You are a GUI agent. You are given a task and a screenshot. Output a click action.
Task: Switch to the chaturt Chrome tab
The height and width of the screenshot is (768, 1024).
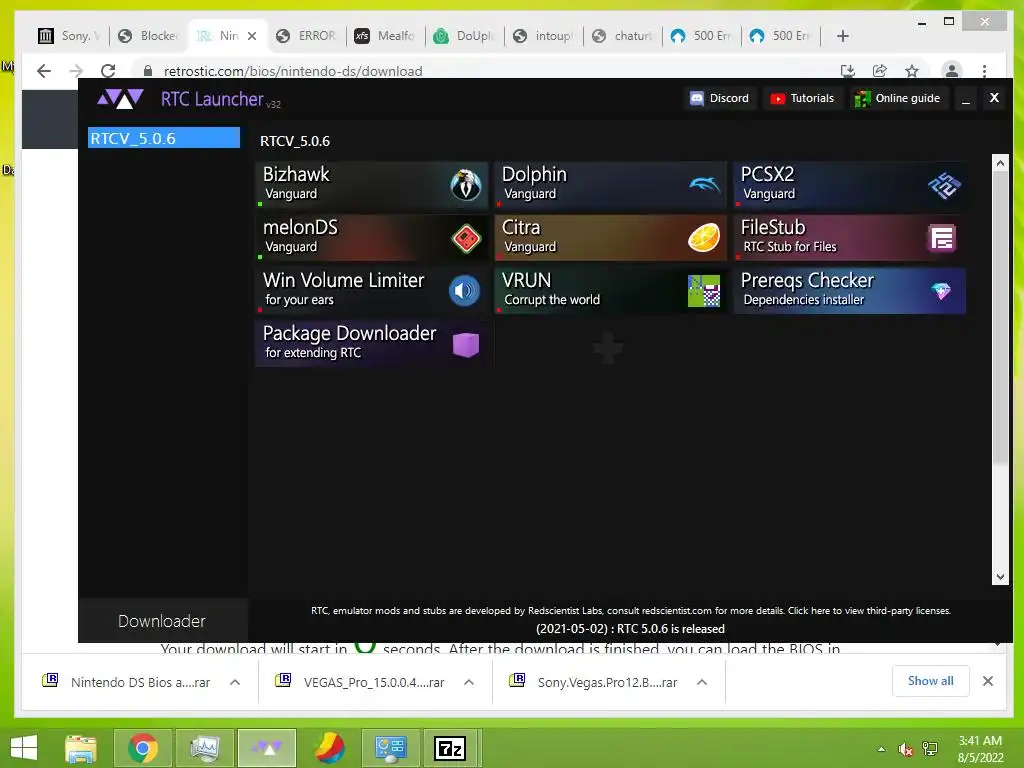coord(622,36)
